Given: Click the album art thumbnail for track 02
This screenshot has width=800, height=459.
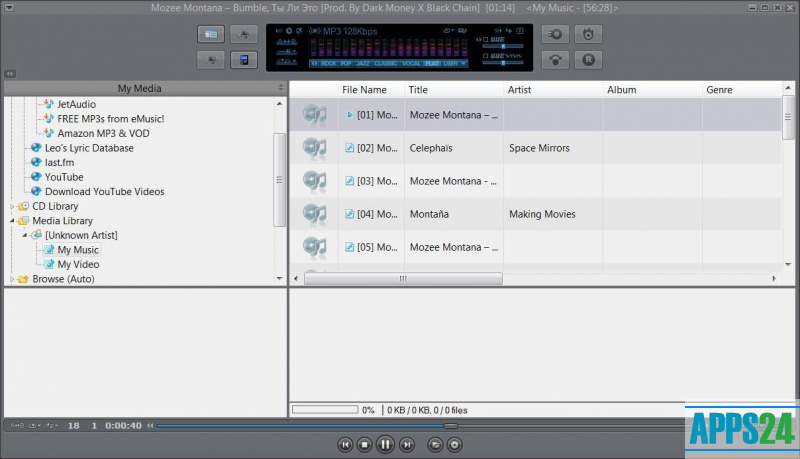Looking at the screenshot, I should pyautogui.click(x=314, y=148).
